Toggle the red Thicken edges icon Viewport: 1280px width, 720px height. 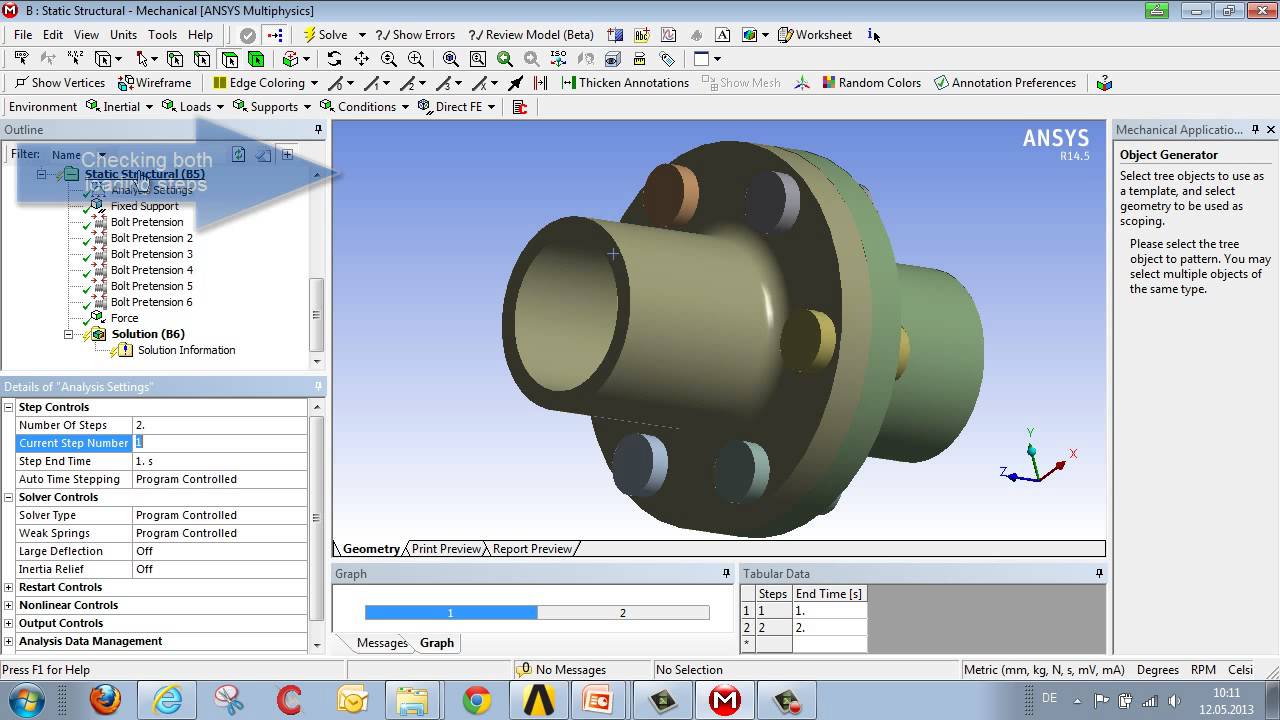pos(541,83)
